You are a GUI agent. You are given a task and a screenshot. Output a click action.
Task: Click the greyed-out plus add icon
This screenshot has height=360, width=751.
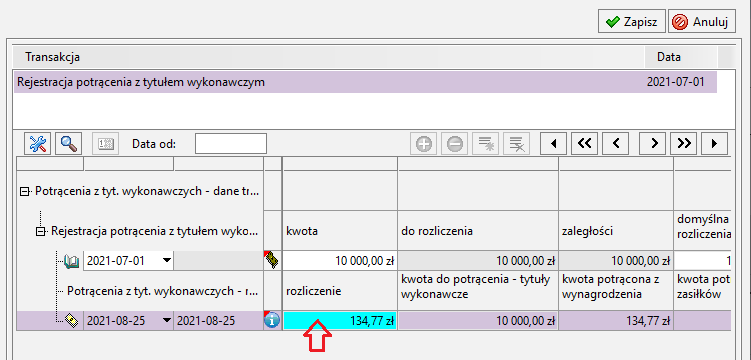coord(423,144)
